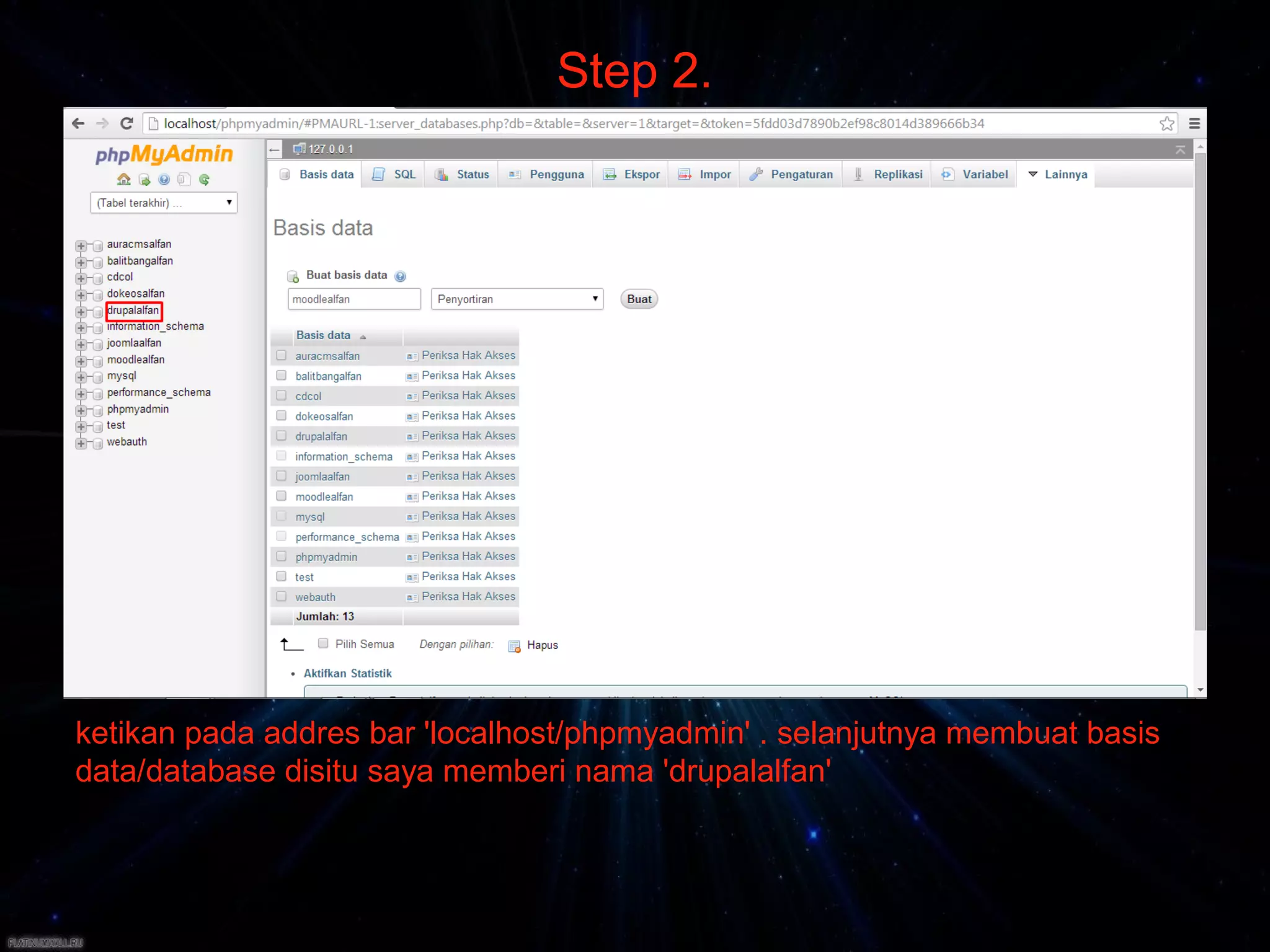Expand the dokeosalfan tree node
Viewport: 1270px width, 952px height.
[x=81, y=295]
